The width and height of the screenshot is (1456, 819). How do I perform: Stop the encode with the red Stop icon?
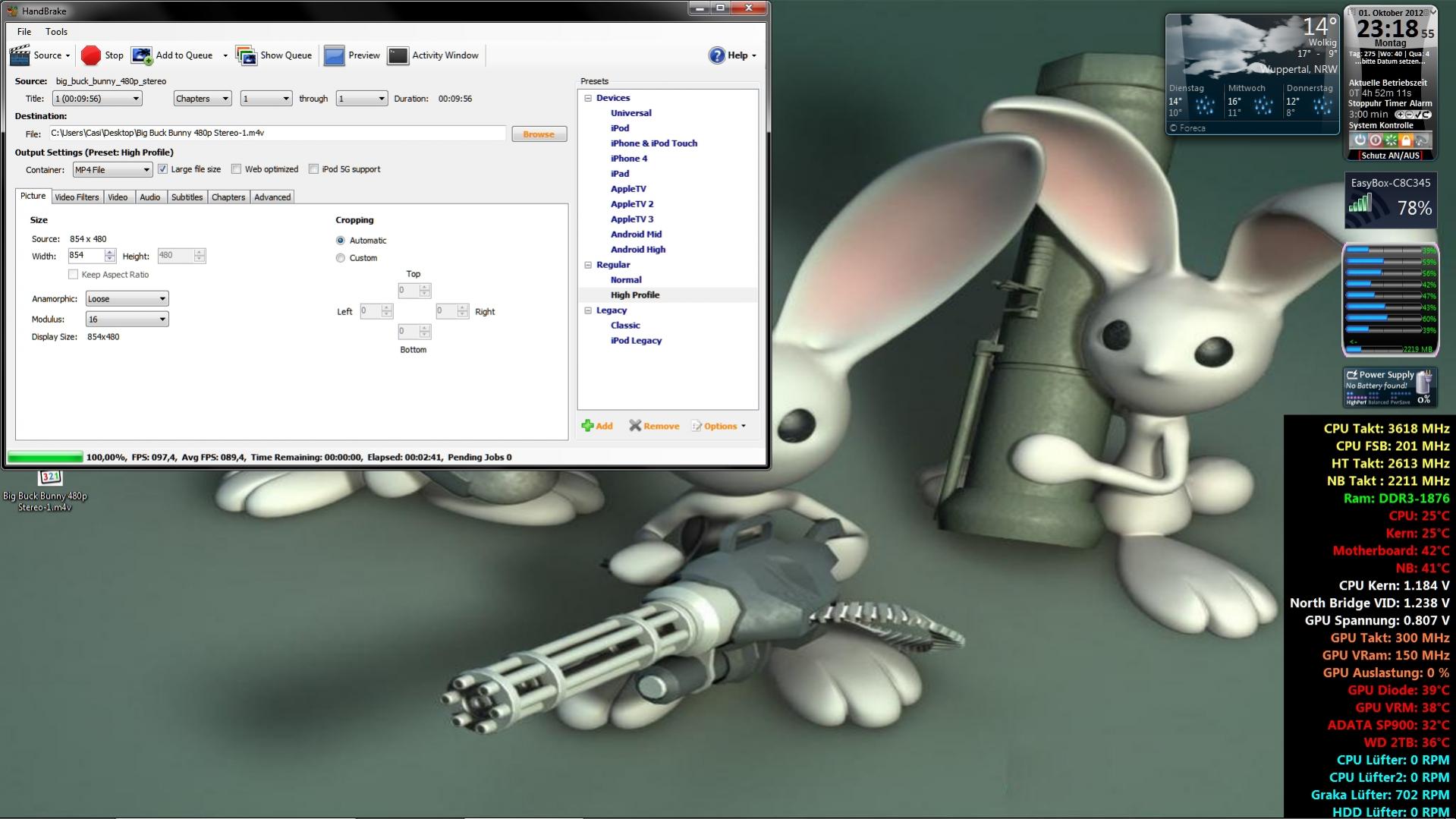[91, 55]
